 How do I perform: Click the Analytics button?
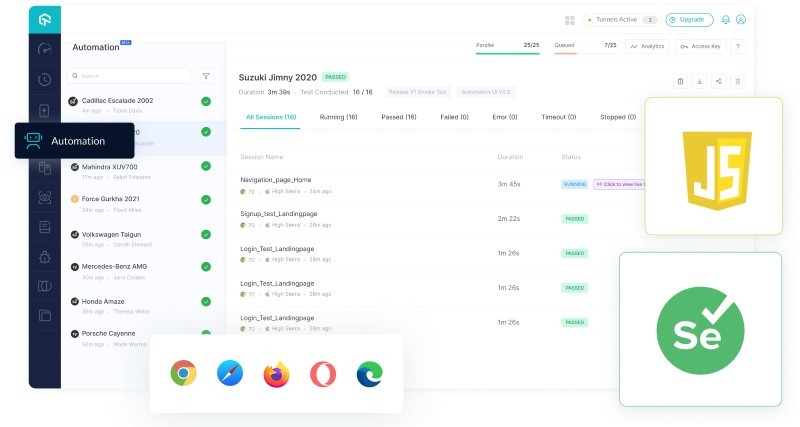647,46
